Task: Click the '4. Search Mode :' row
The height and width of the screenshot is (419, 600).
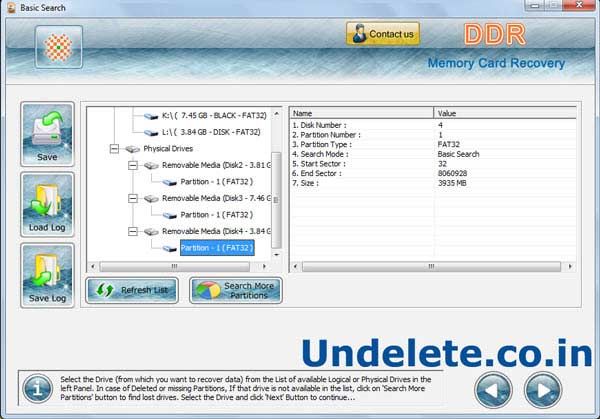Action: [433, 154]
